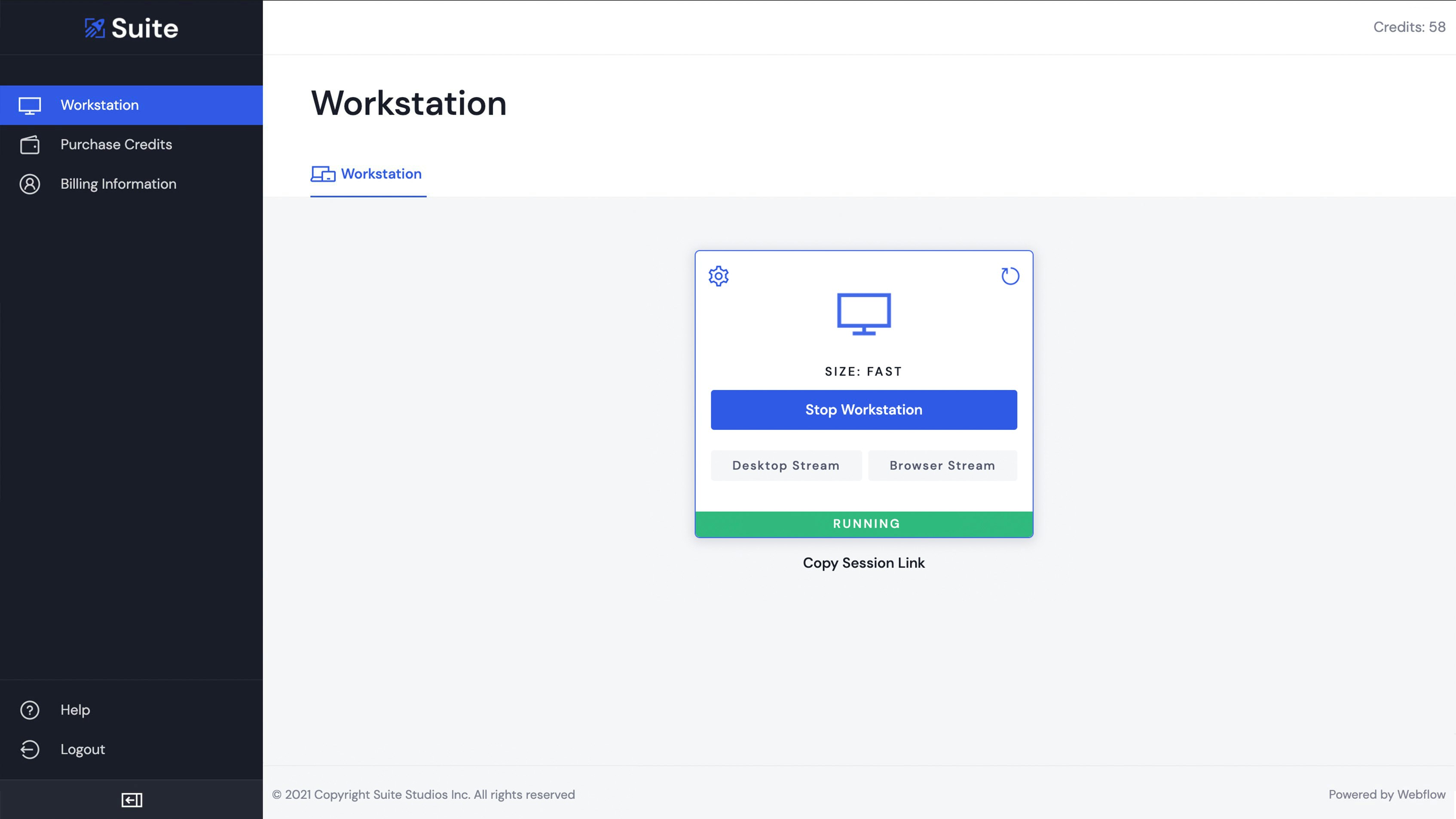
Task: Click the green RUNNING status bar
Action: point(864,524)
